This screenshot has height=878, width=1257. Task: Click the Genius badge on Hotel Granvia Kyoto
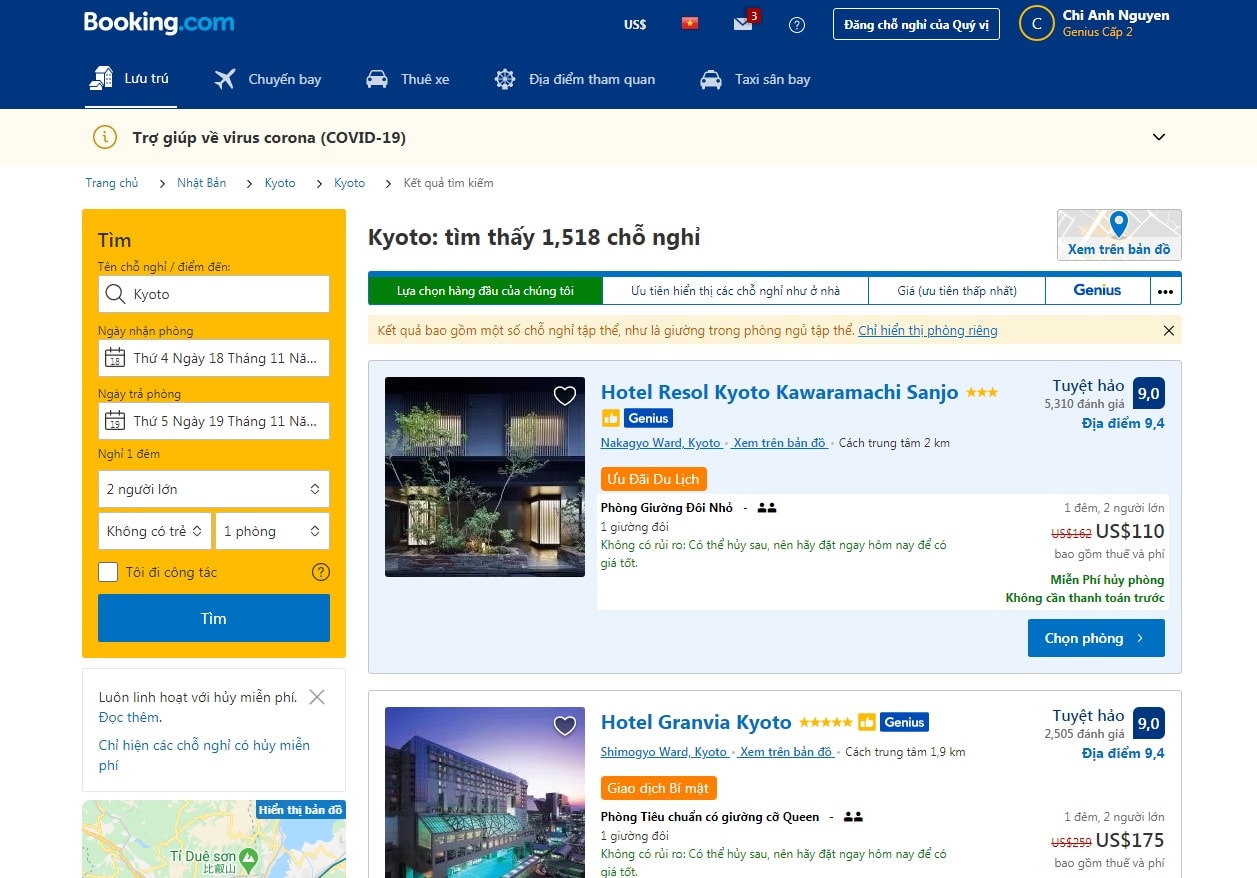905,722
